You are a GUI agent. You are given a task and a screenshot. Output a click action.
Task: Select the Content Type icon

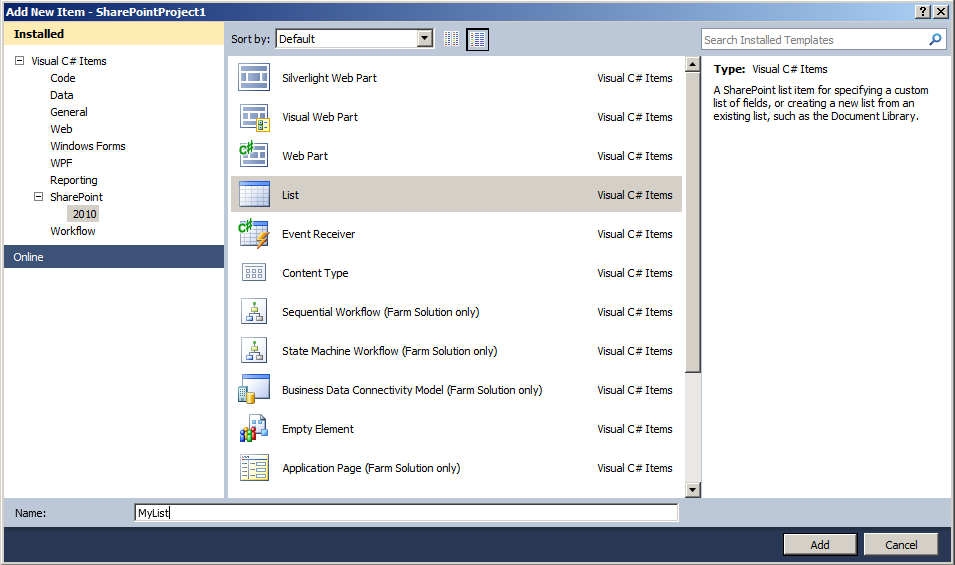(254, 273)
